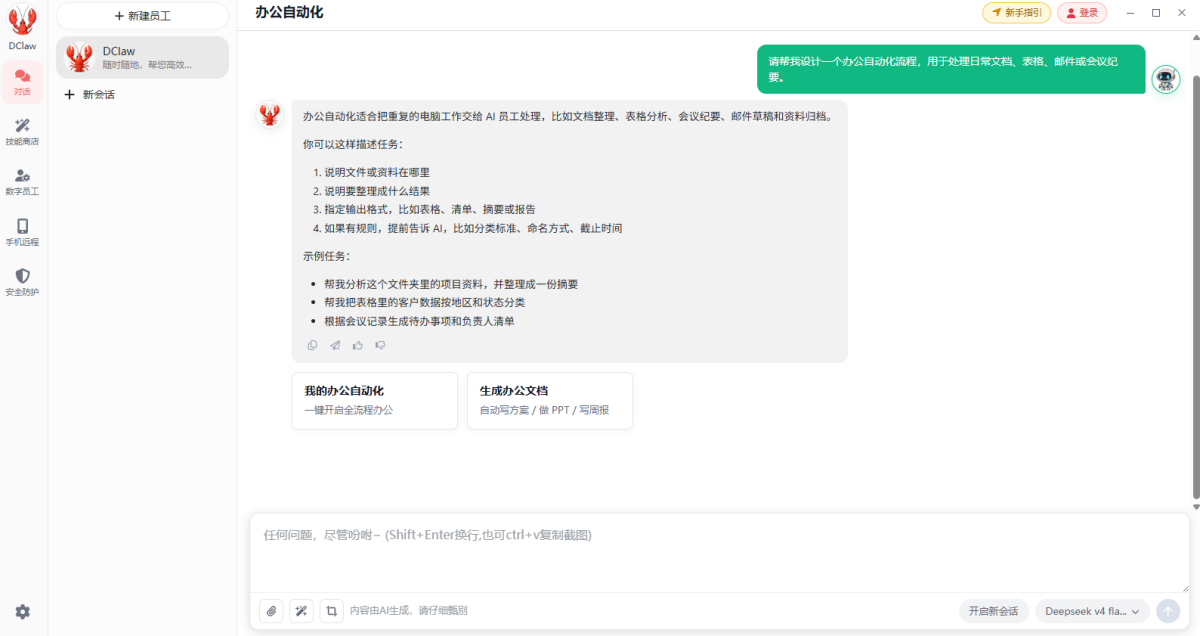Viewport: 1200px width, 636px height.
Task: Dislike the reply with thumbs-down icon
Action: point(380,345)
